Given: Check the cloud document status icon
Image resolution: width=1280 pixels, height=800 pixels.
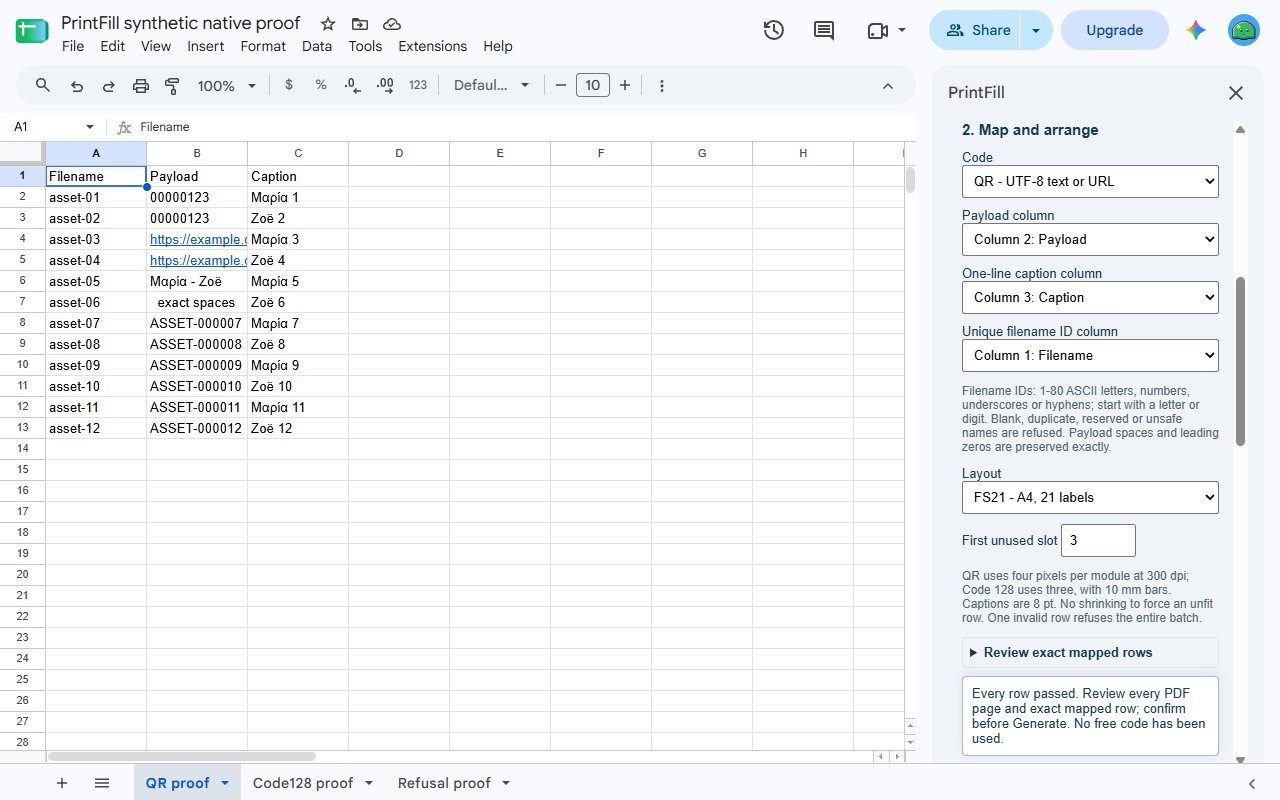Looking at the screenshot, I should point(392,24).
